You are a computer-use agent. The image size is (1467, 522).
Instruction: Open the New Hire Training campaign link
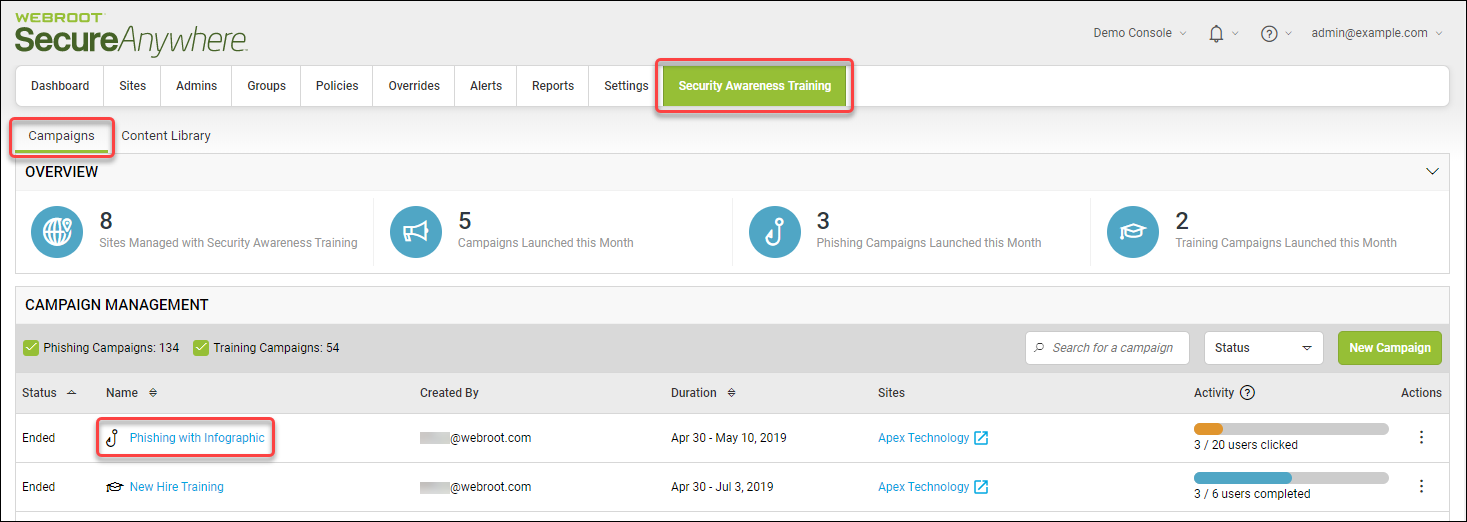tap(177, 487)
